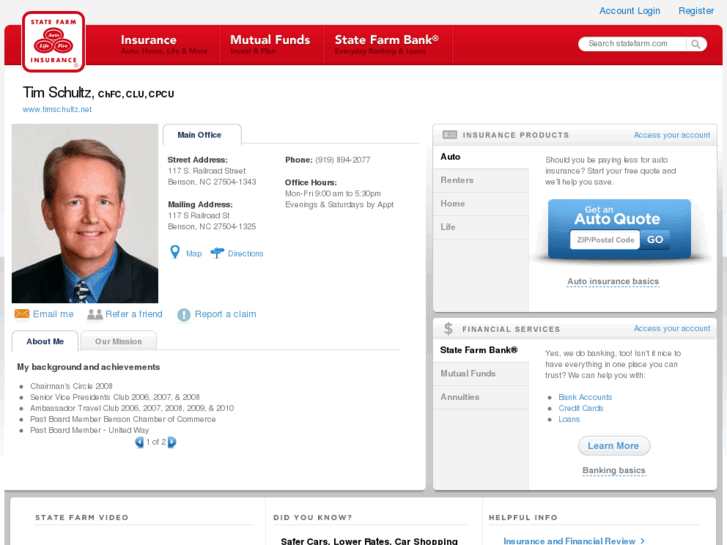This screenshot has height=545, width=727.
Task: Click the Financial Services dollar icon
Action: click(x=448, y=329)
